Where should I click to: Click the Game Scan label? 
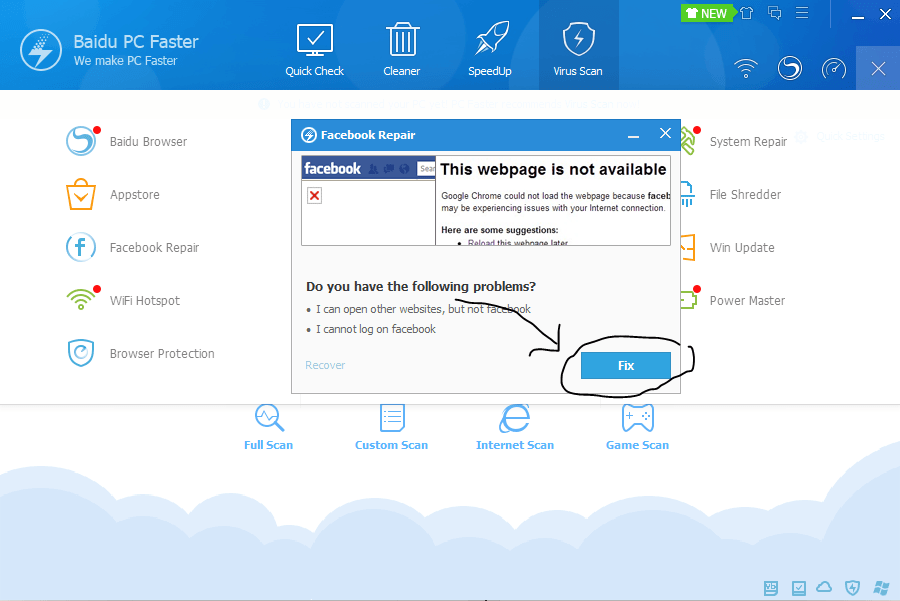637,445
